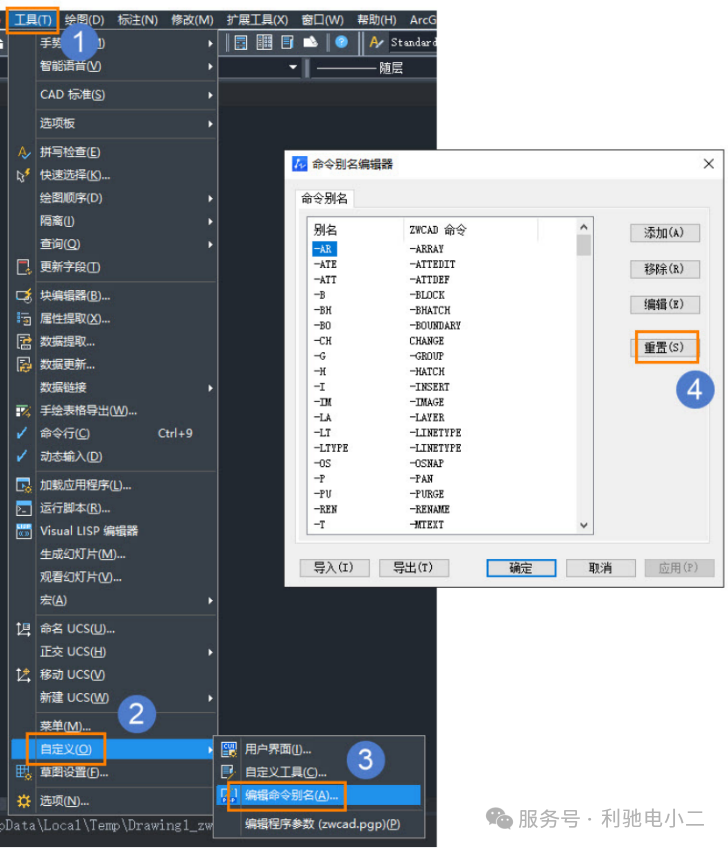The height and width of the screenshot is (848, 728).
Task: Toggle the 命令行(C) checked menu item
Action: pyautogui.click(x=114, y=434)
